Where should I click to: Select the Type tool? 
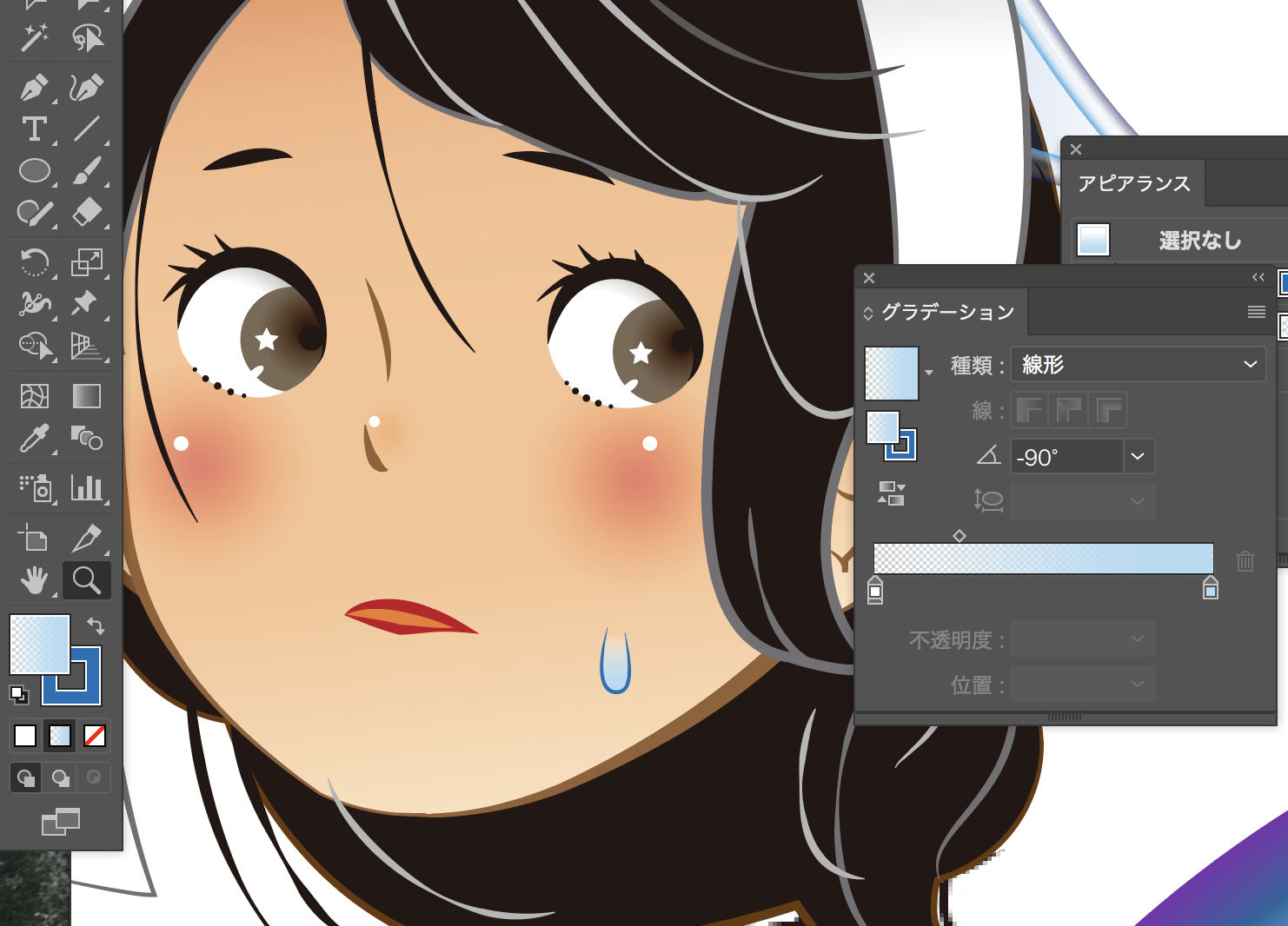click(35, 129)
